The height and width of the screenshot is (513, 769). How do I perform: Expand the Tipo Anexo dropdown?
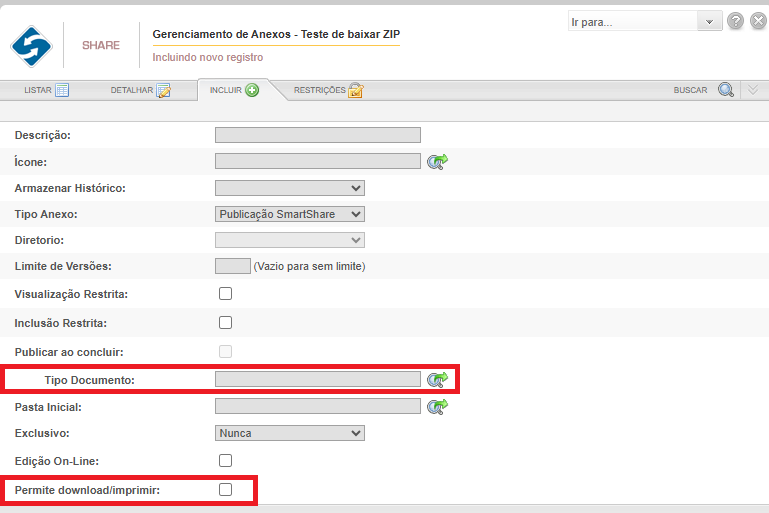coord(290,213)
